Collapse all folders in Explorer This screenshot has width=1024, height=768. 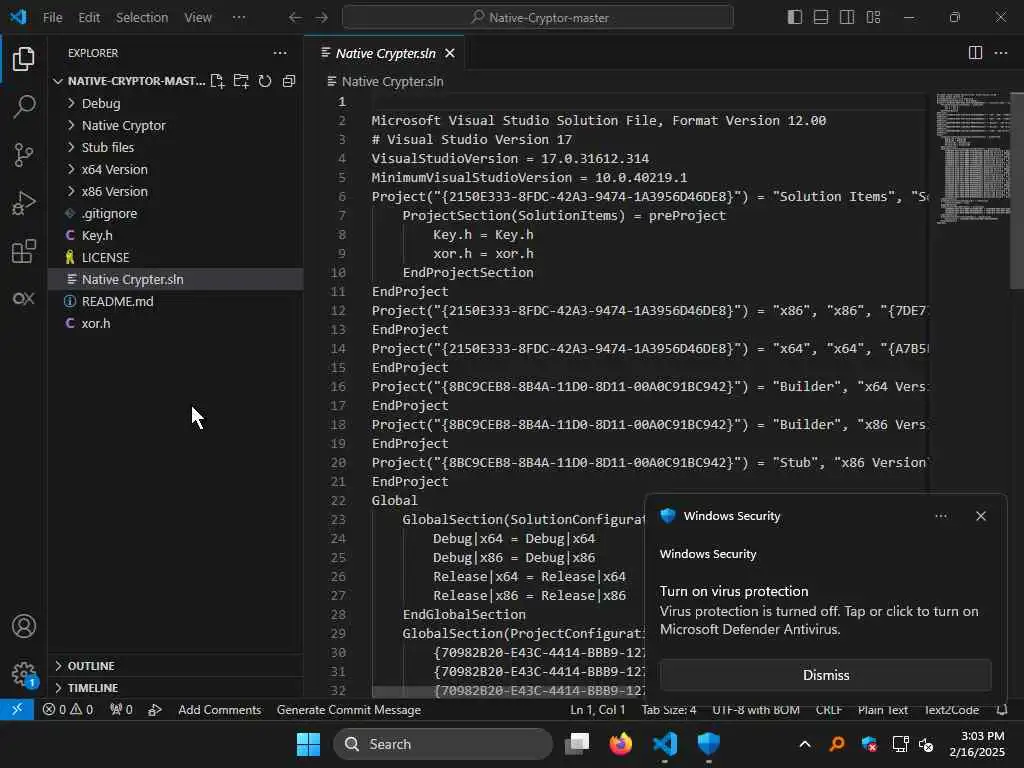[x=289, y=81]
